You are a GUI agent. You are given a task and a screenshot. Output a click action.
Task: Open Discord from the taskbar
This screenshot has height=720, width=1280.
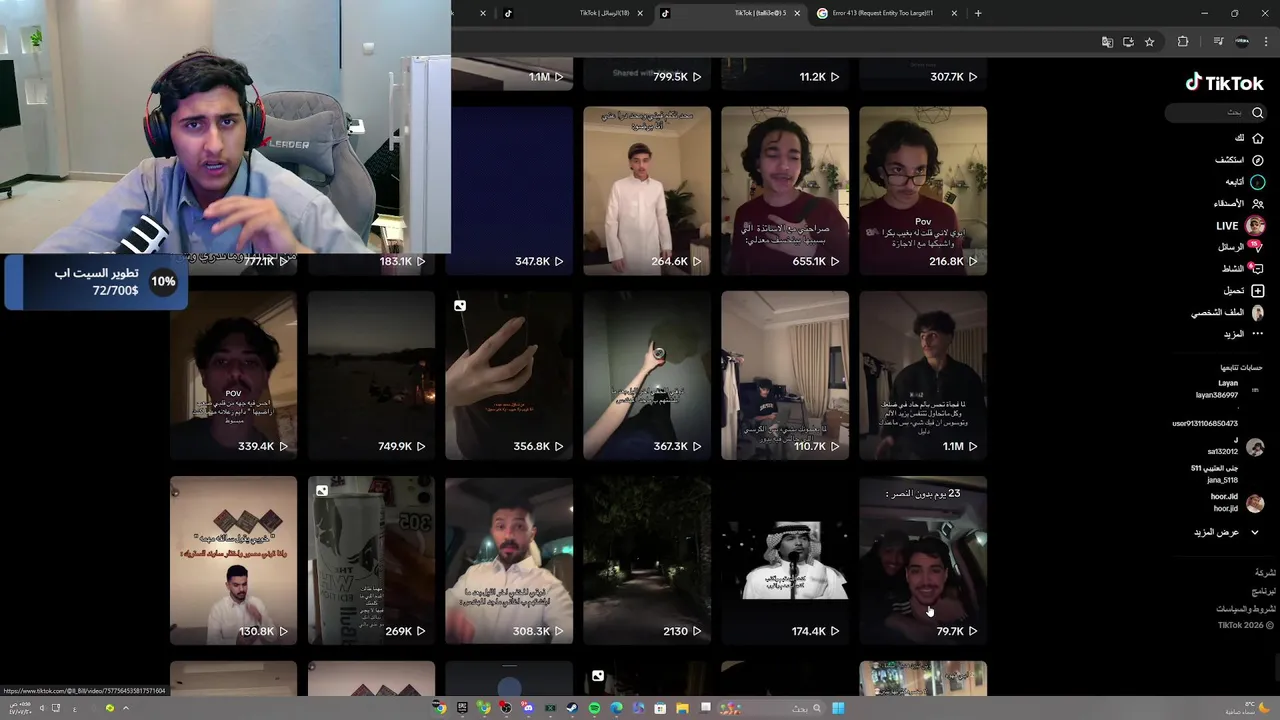tap(528, 708)
